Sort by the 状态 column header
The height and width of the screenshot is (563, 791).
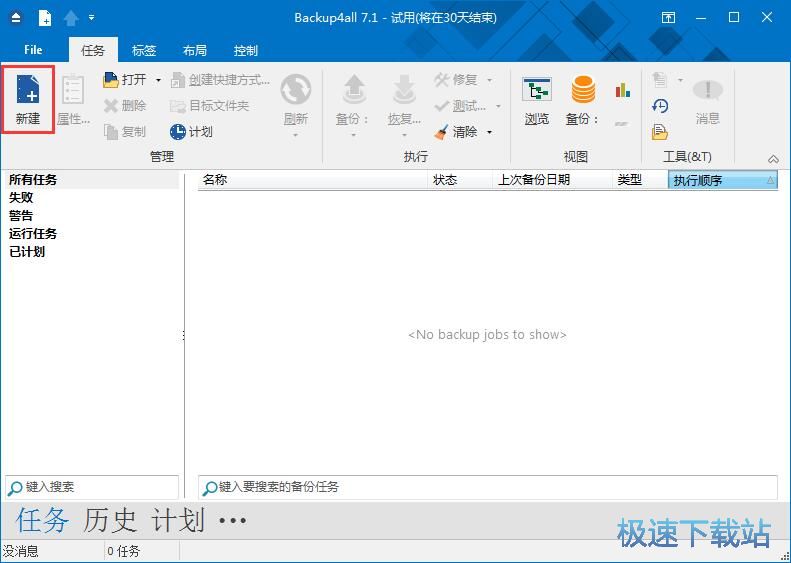tap(460, 180)
